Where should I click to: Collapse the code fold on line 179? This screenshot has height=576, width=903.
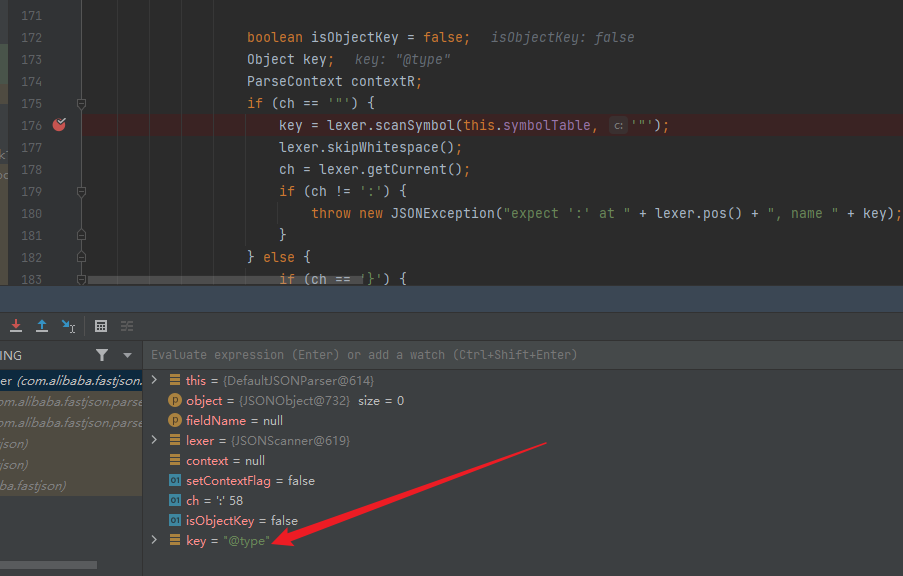[81, 191]
